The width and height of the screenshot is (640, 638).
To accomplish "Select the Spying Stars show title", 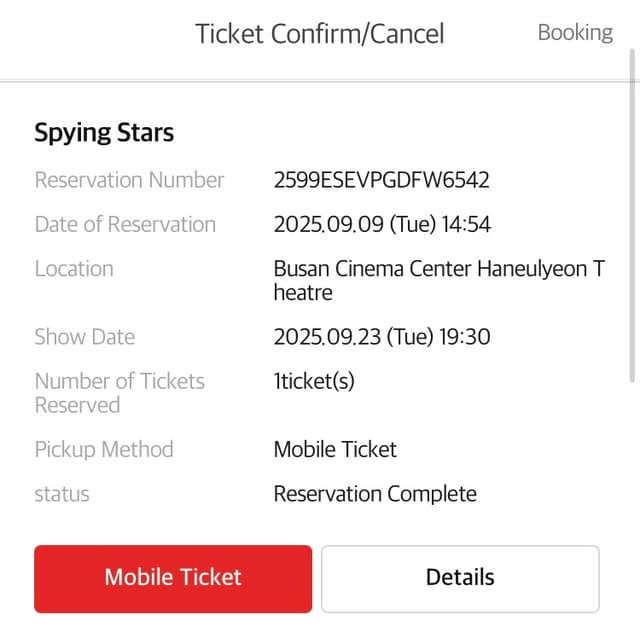I will (104, 133).
